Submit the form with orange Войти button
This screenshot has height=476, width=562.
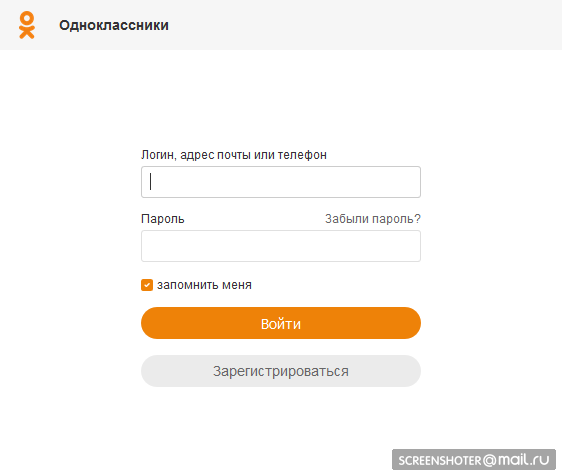tap(281, 323)
